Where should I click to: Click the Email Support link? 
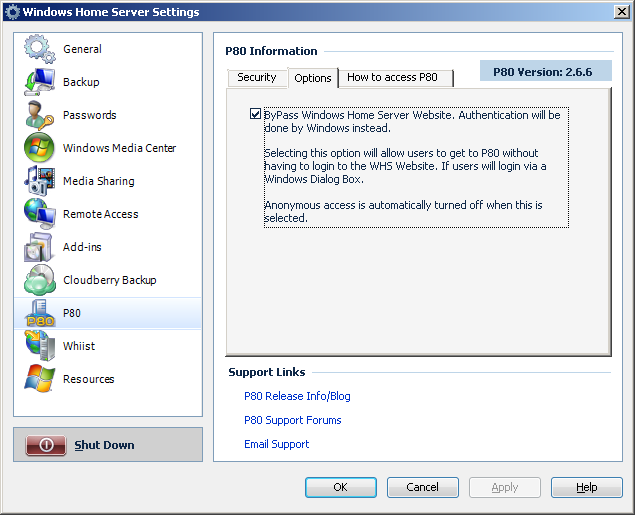277,444
